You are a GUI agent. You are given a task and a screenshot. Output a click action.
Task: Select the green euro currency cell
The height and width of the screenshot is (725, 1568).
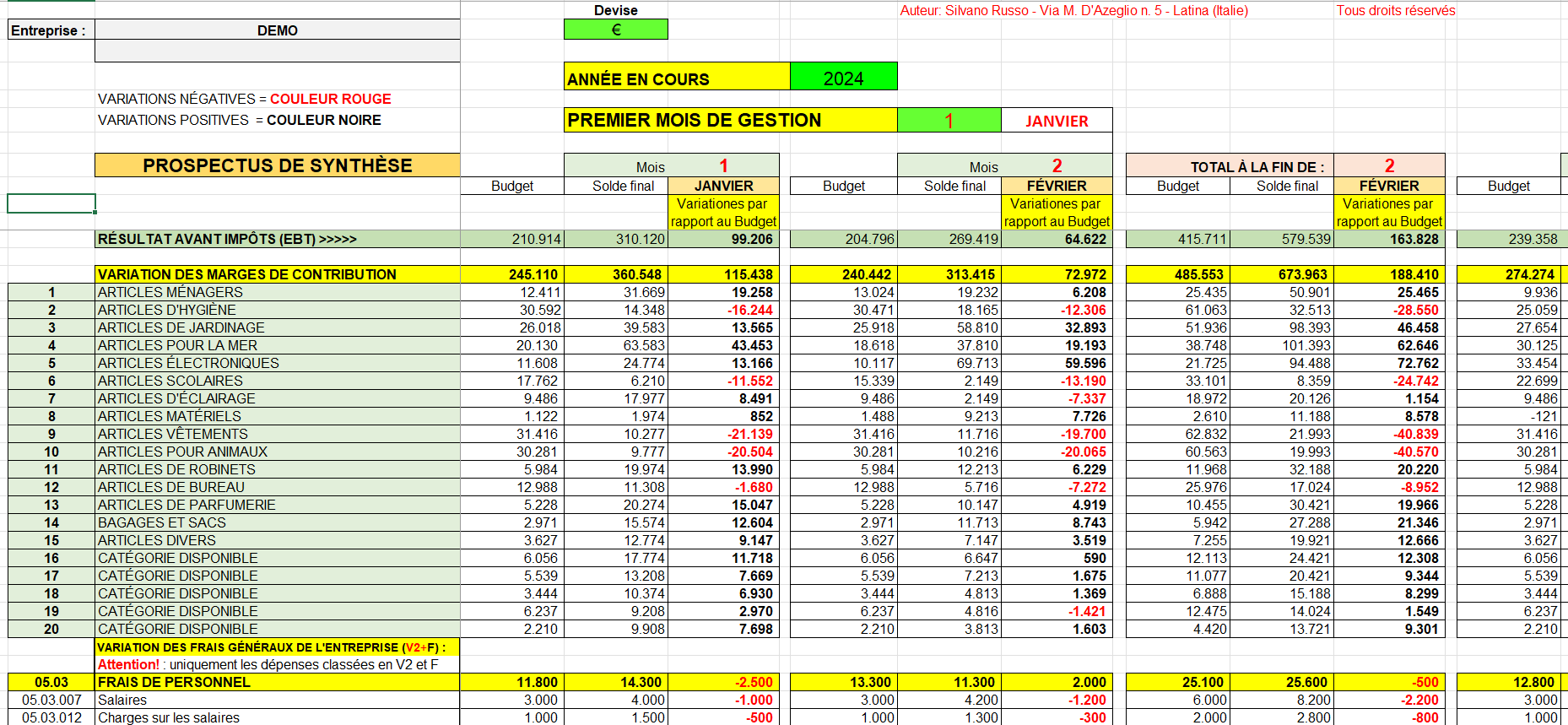pos(615,30)
